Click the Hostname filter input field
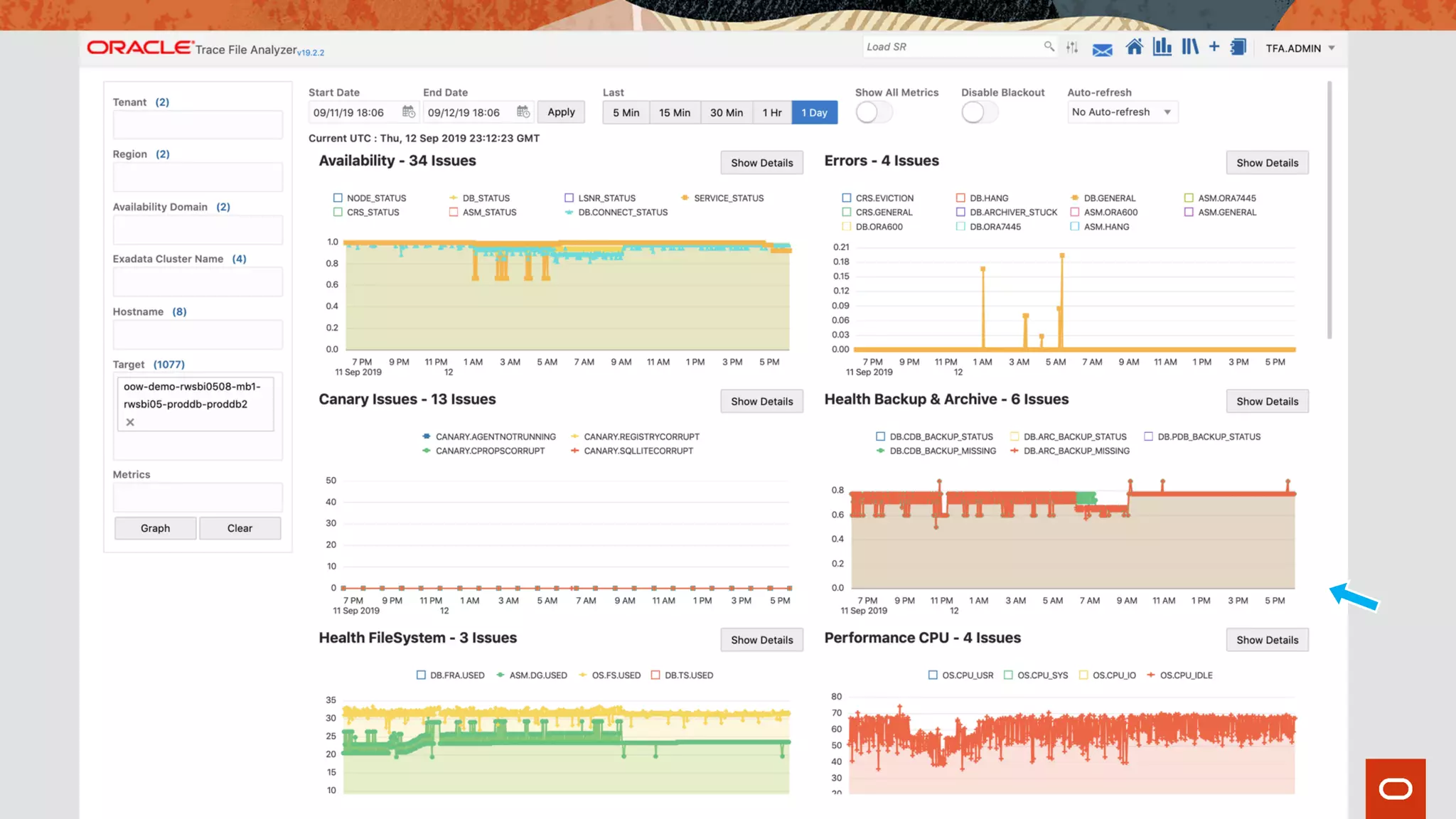 [198, 334]
